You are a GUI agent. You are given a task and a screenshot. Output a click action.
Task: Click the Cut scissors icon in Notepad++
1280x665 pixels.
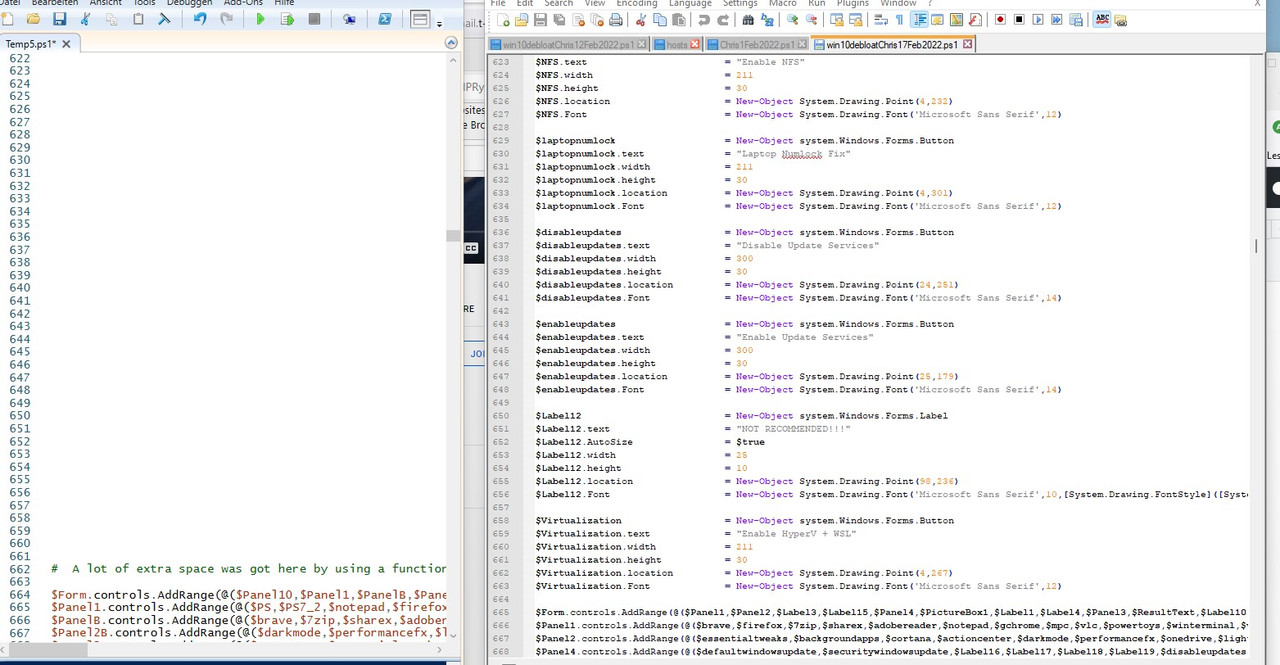tap(640, 20)
